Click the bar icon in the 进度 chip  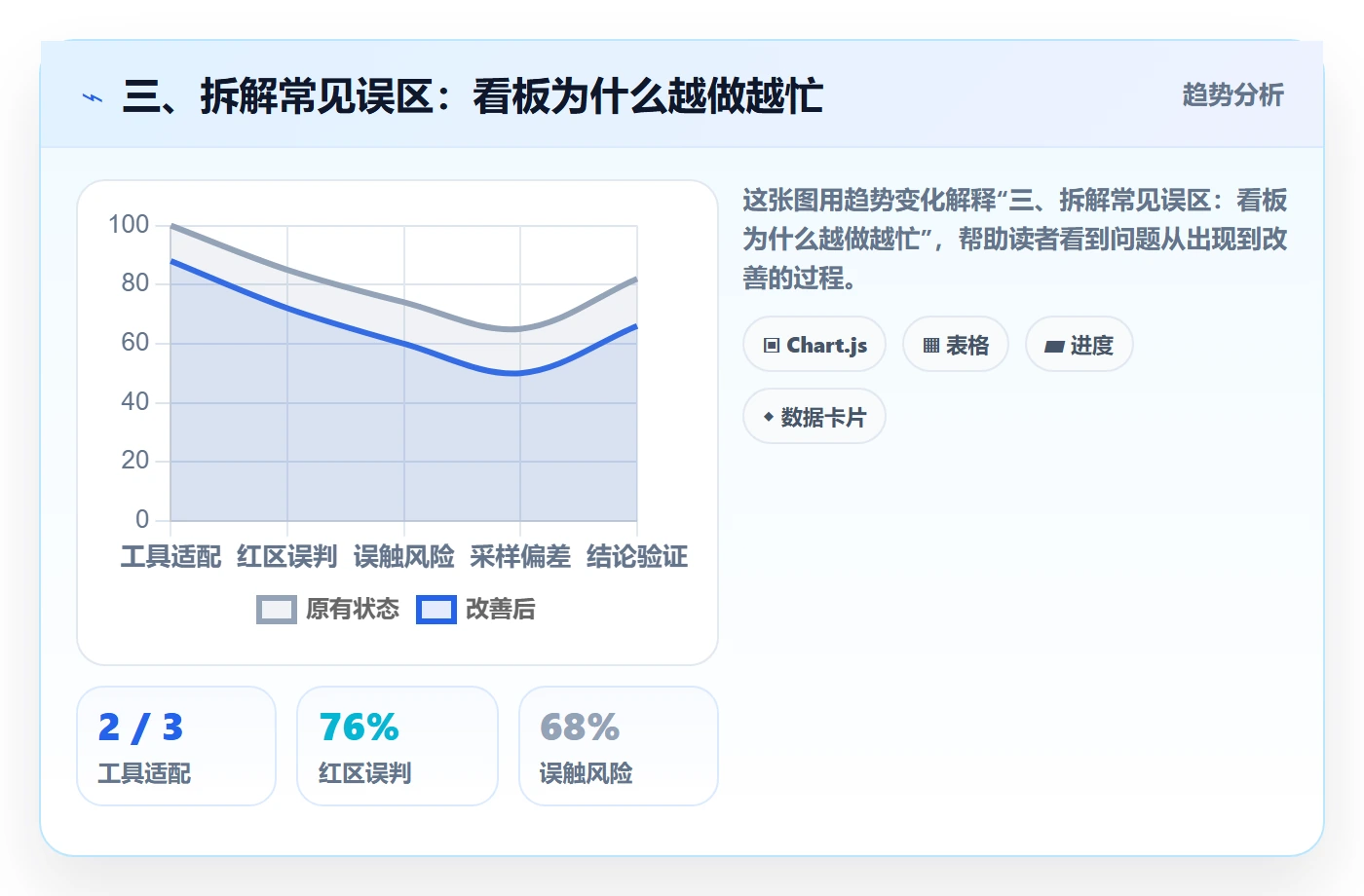[x=1054, y=347]
